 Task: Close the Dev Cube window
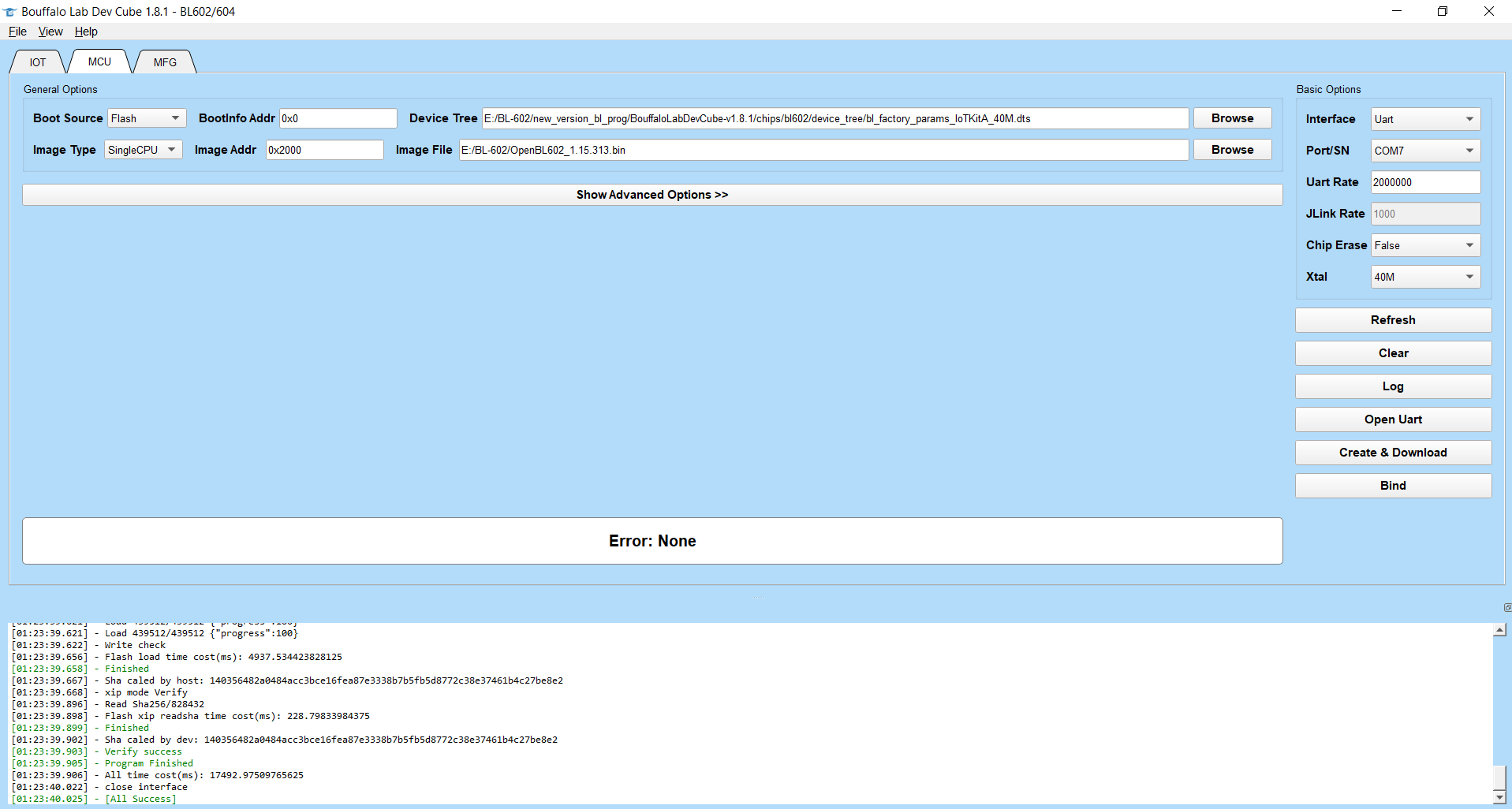1488,11
